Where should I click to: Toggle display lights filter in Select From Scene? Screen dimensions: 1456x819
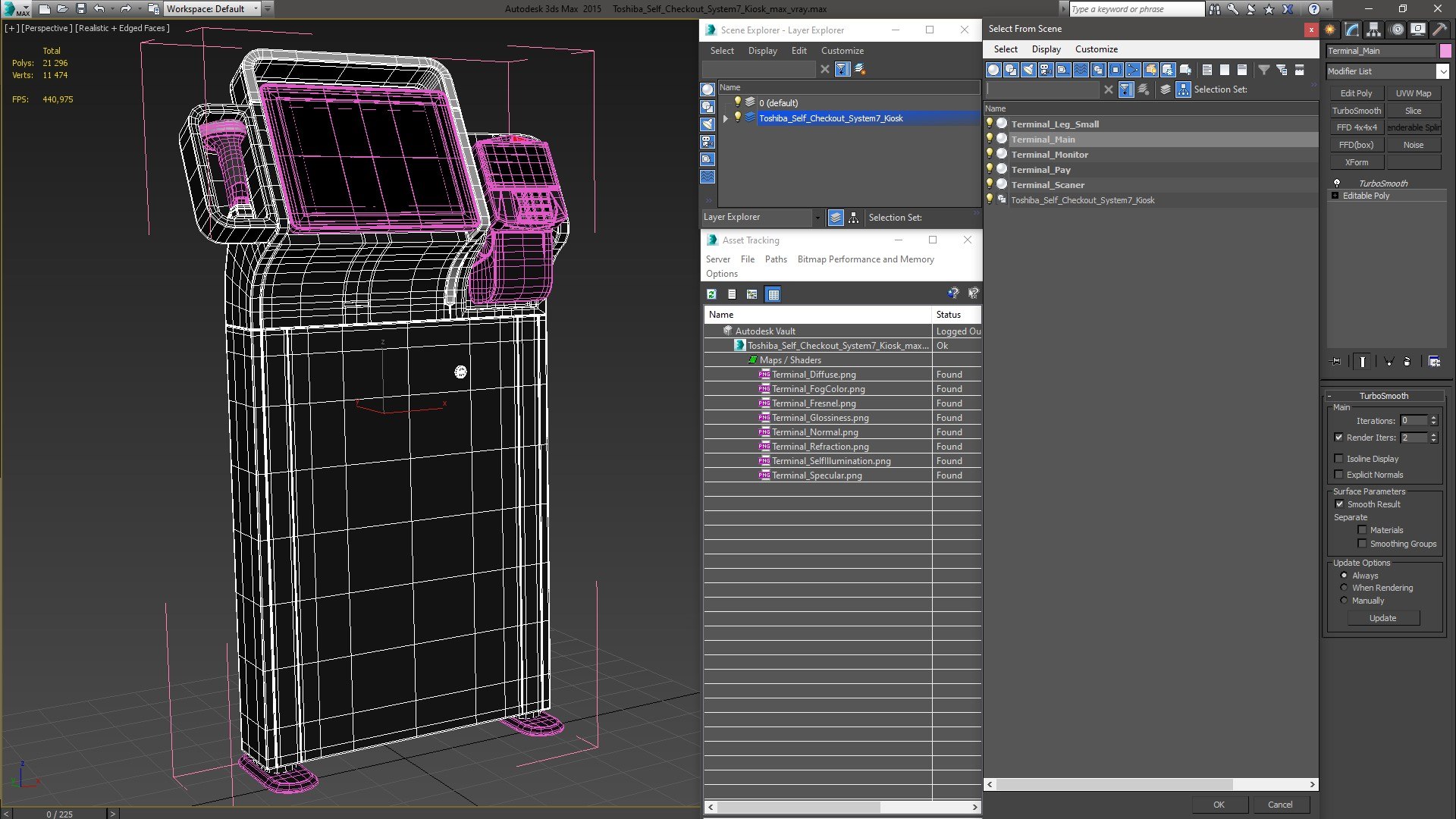[1028, 70]
